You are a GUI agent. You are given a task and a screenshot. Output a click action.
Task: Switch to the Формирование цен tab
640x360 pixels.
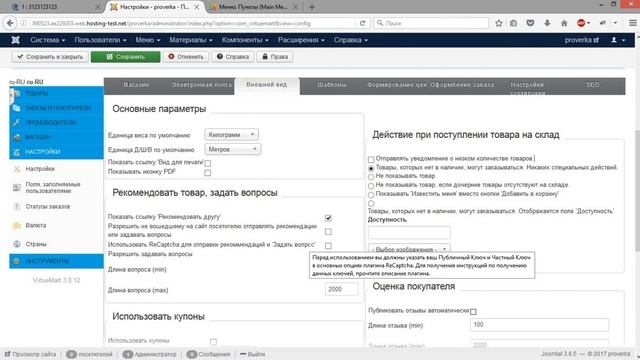[x=397, y=85]
